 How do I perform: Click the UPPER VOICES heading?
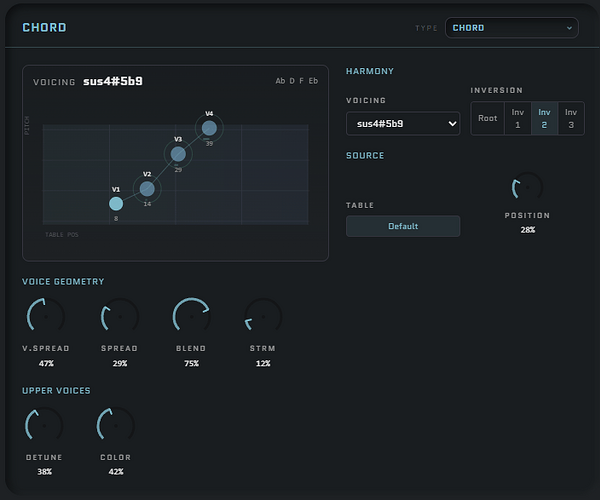[56, 391]
